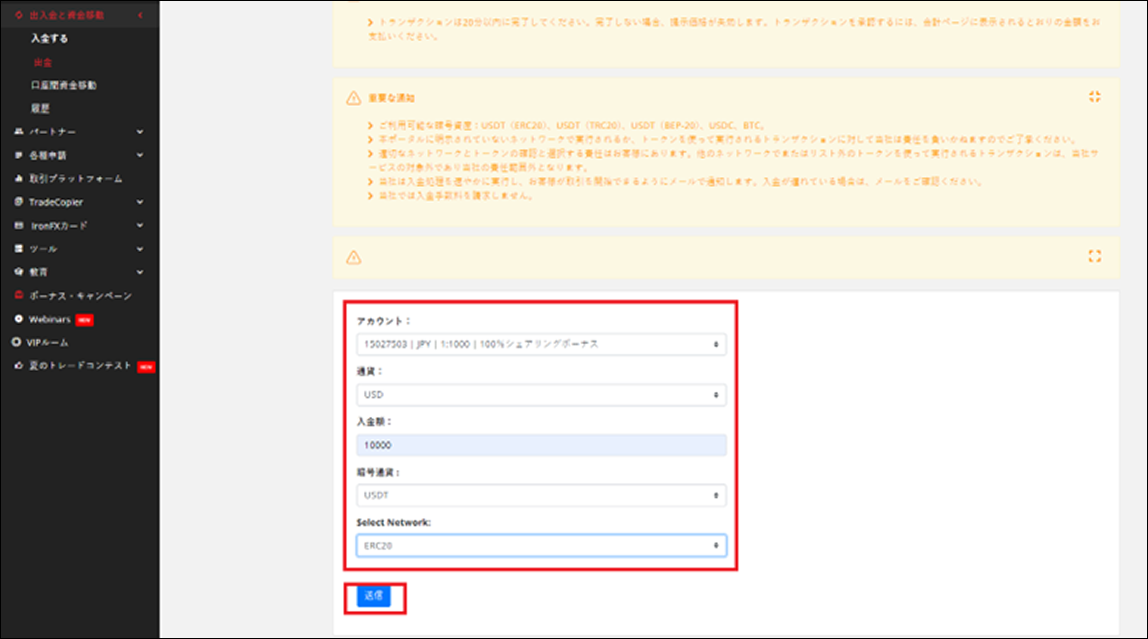Expand the TradeCopier sidebar section
The width and height of the screenshot is (1148, 639).
[x=139, y=202]
